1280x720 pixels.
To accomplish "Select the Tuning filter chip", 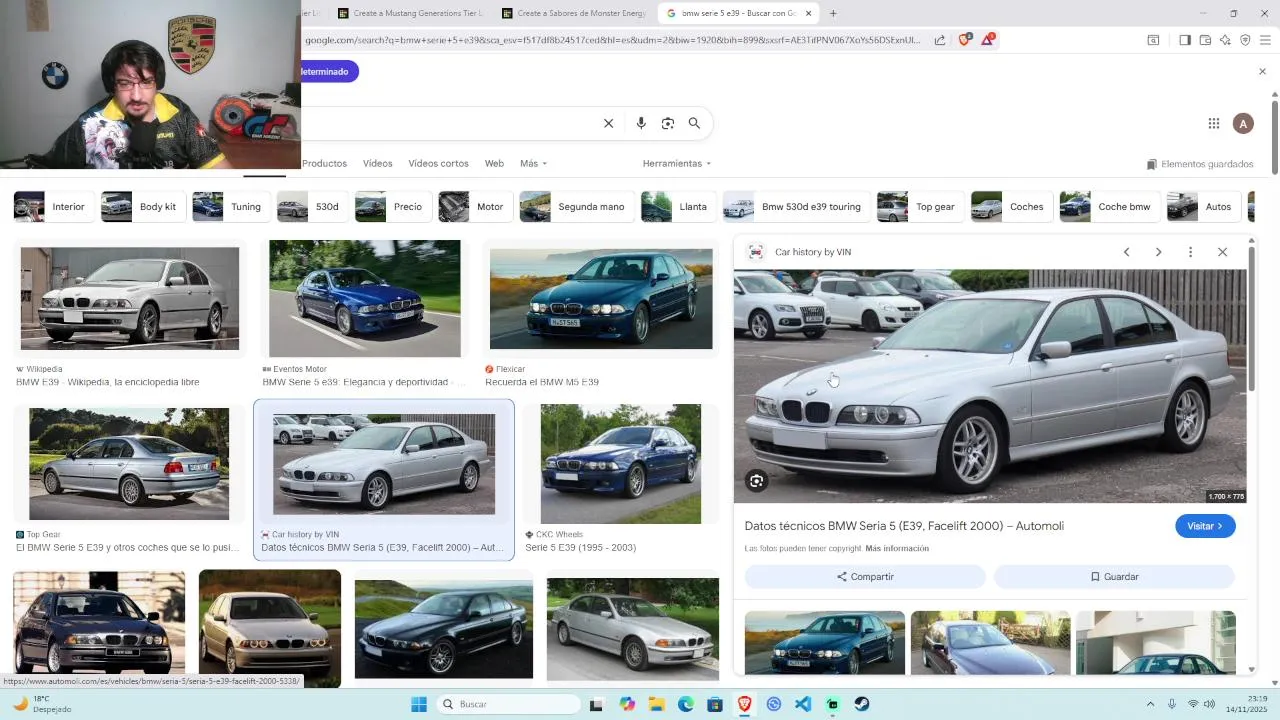I will pos(231,207).
